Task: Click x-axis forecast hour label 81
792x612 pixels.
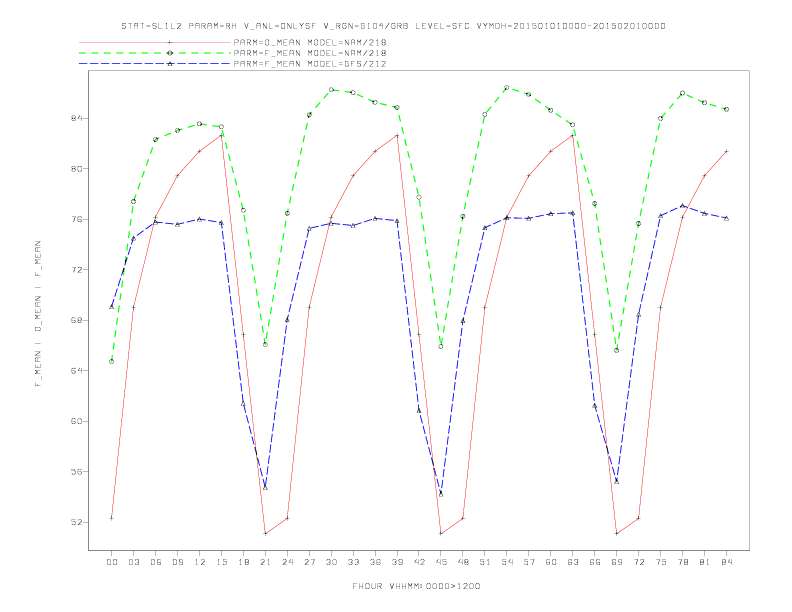Action: 705,562
